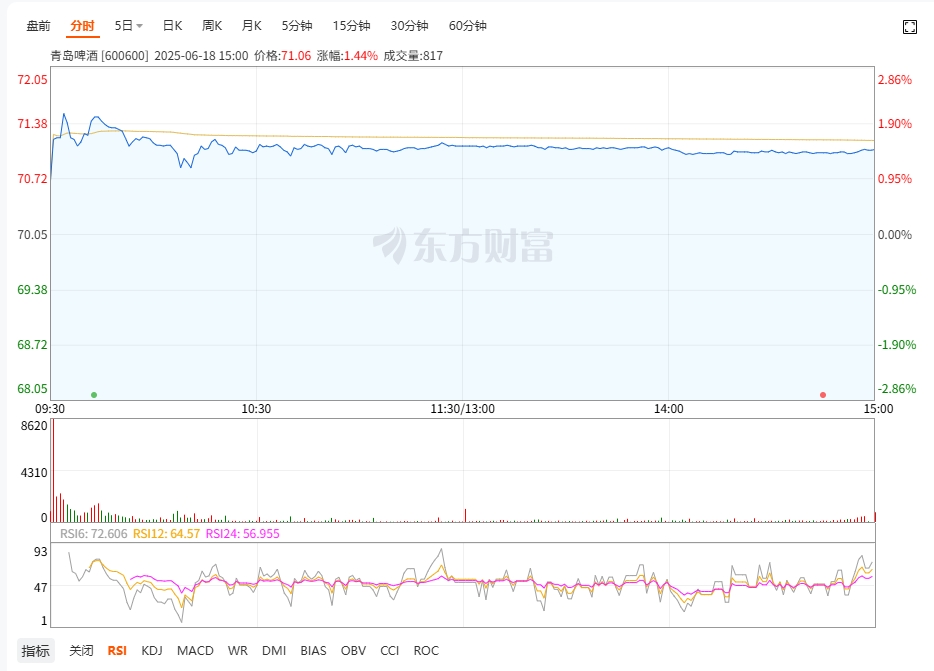Click the 成交量:817 volume text

(413, 55)
